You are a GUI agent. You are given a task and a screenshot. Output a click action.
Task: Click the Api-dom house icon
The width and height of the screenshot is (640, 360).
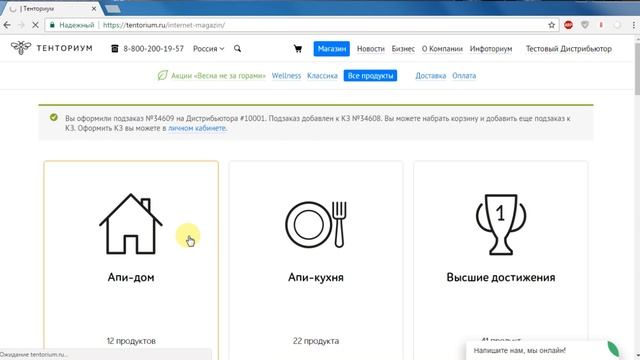131,224
